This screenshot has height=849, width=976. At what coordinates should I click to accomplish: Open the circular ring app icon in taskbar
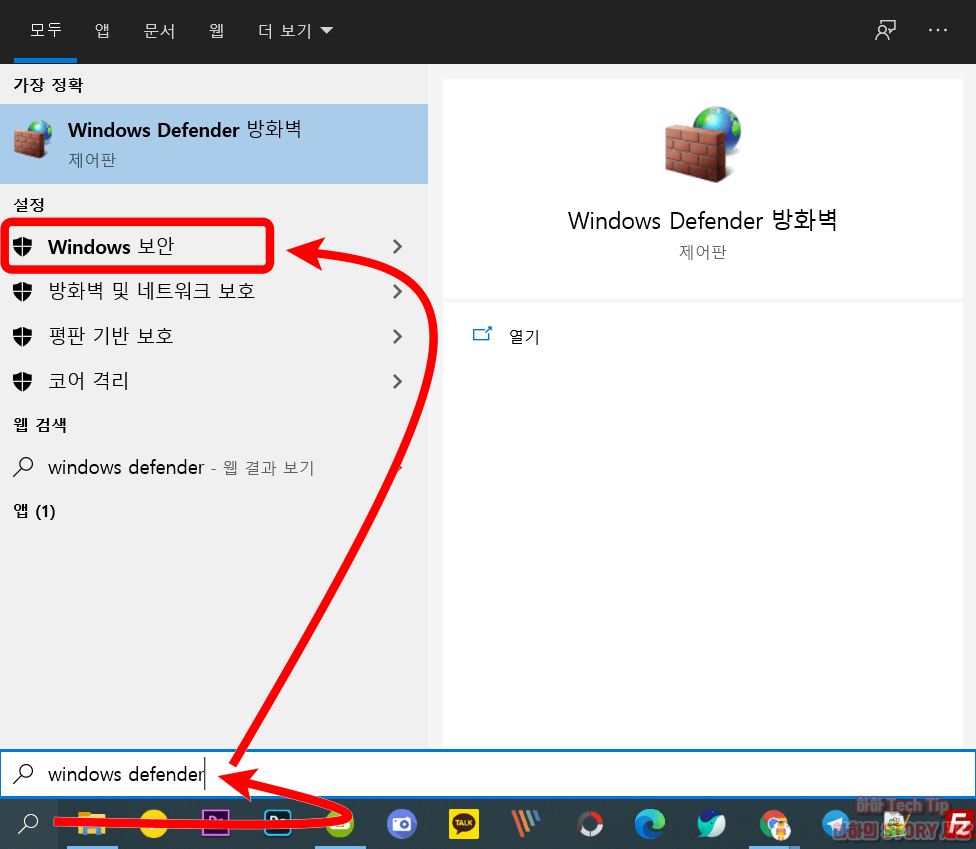[589, 824]
